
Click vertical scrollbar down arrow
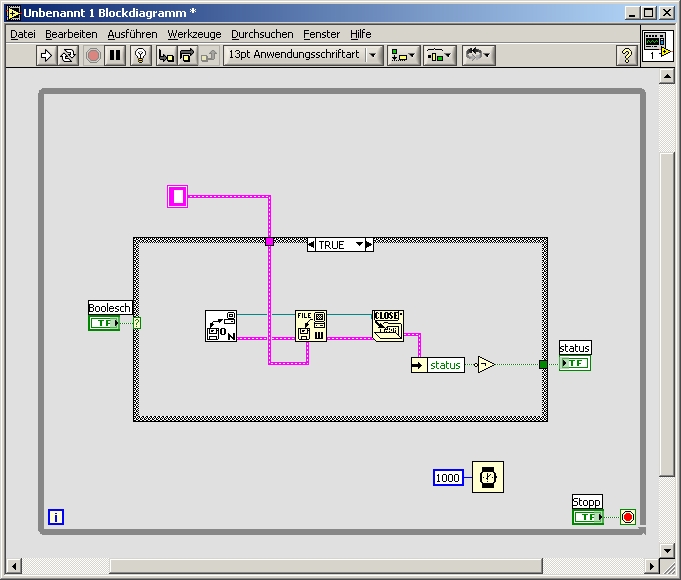tap(667, 550)
